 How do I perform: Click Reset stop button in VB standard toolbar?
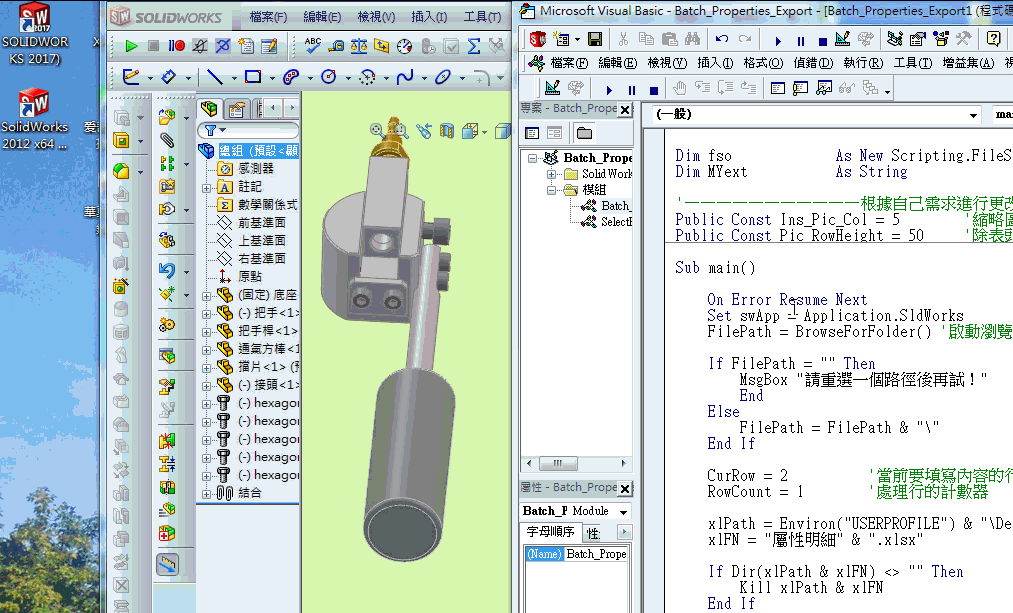click(822, 41)
